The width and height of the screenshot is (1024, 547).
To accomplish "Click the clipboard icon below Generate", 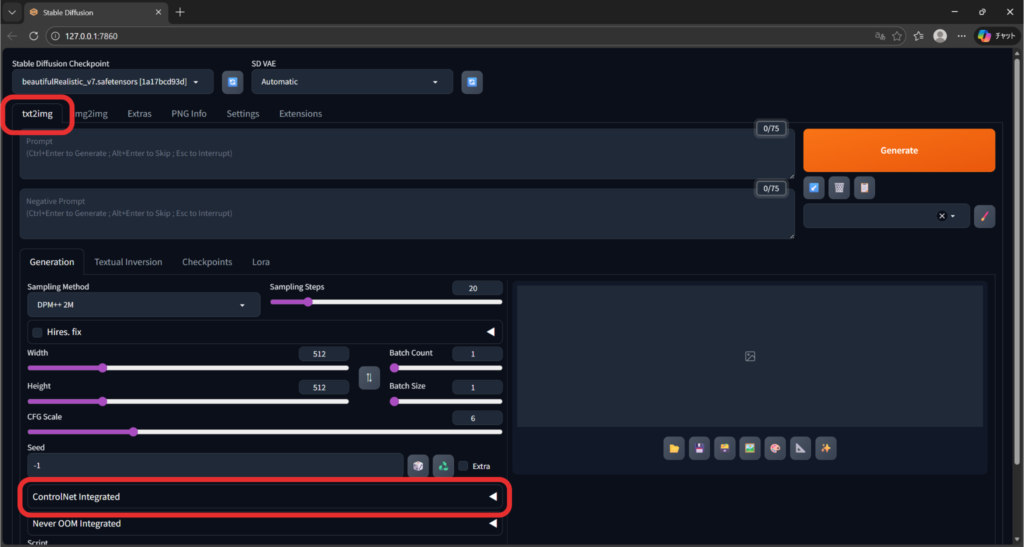I will tap(864, 187).
